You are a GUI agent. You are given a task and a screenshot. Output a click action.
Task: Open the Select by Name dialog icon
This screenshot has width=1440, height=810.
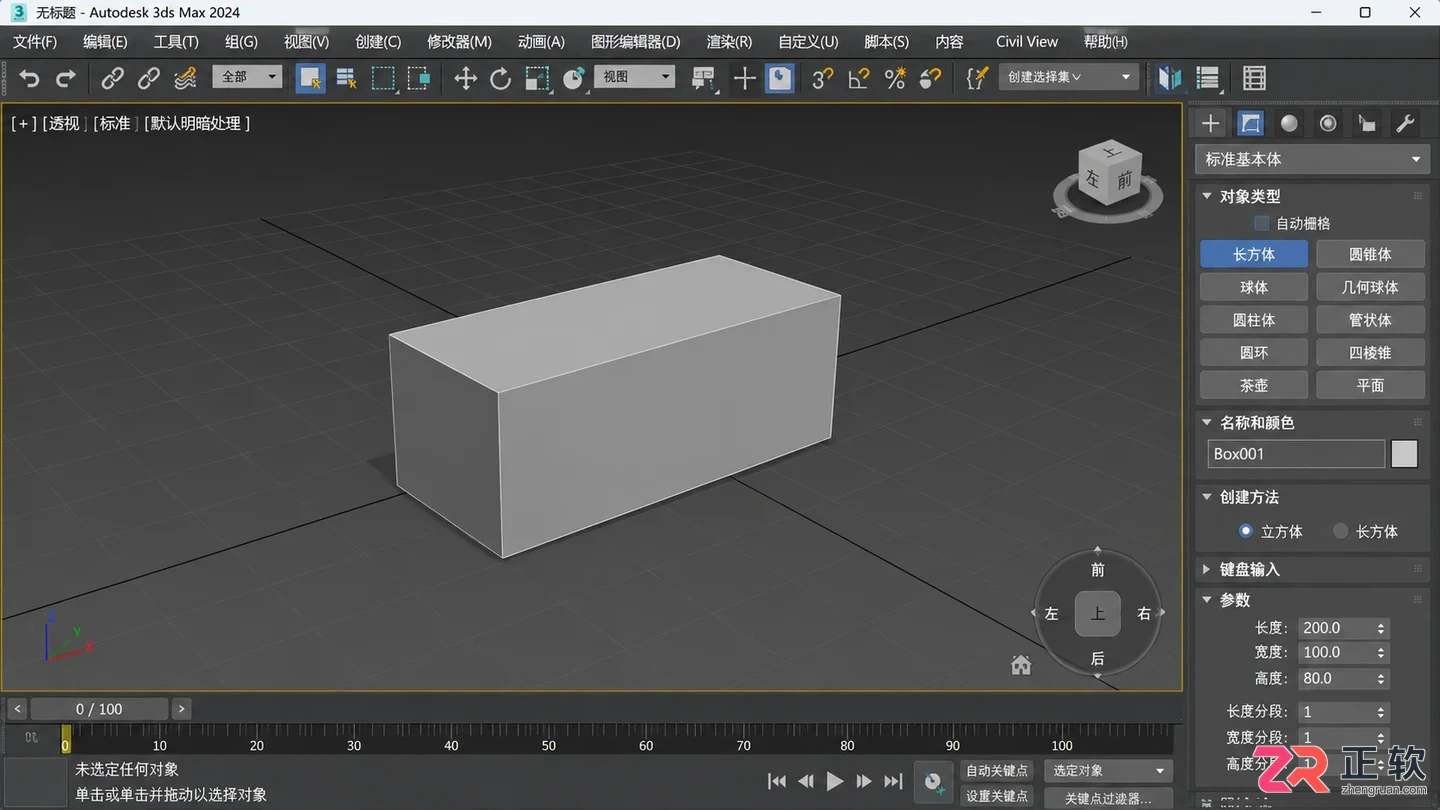click(x=347, y=78)
